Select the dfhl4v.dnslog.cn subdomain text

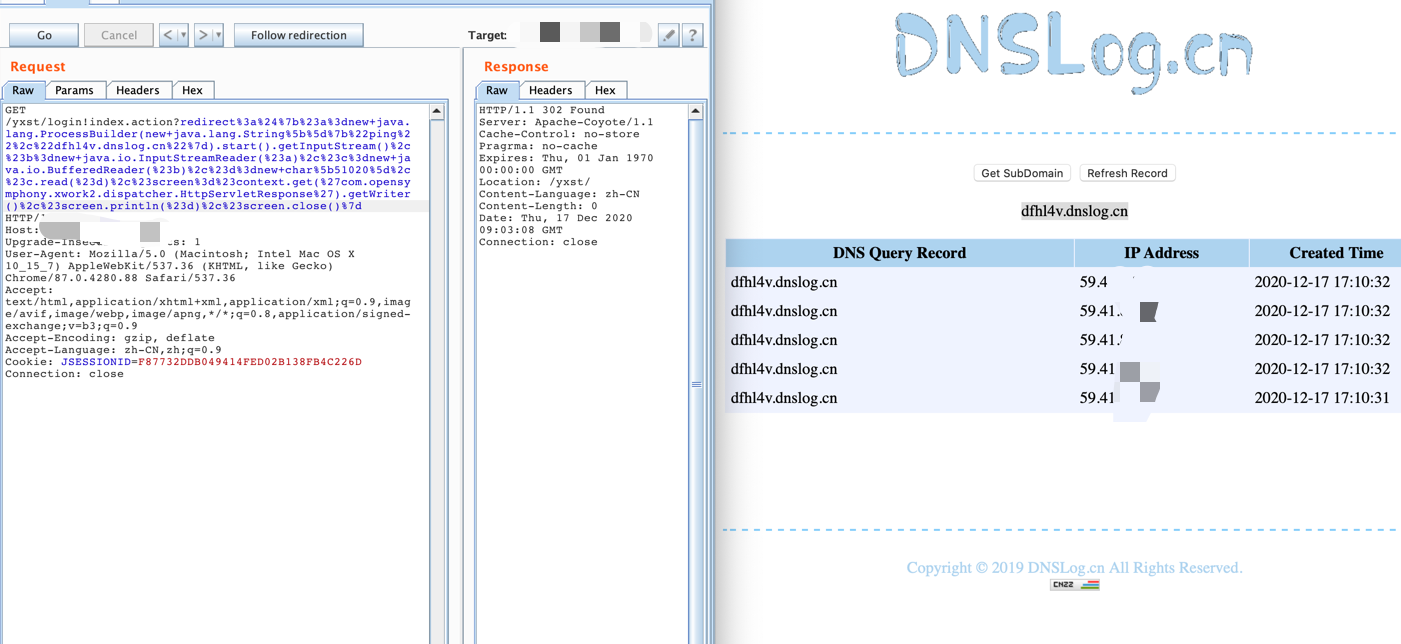(x=1074, y=211)
